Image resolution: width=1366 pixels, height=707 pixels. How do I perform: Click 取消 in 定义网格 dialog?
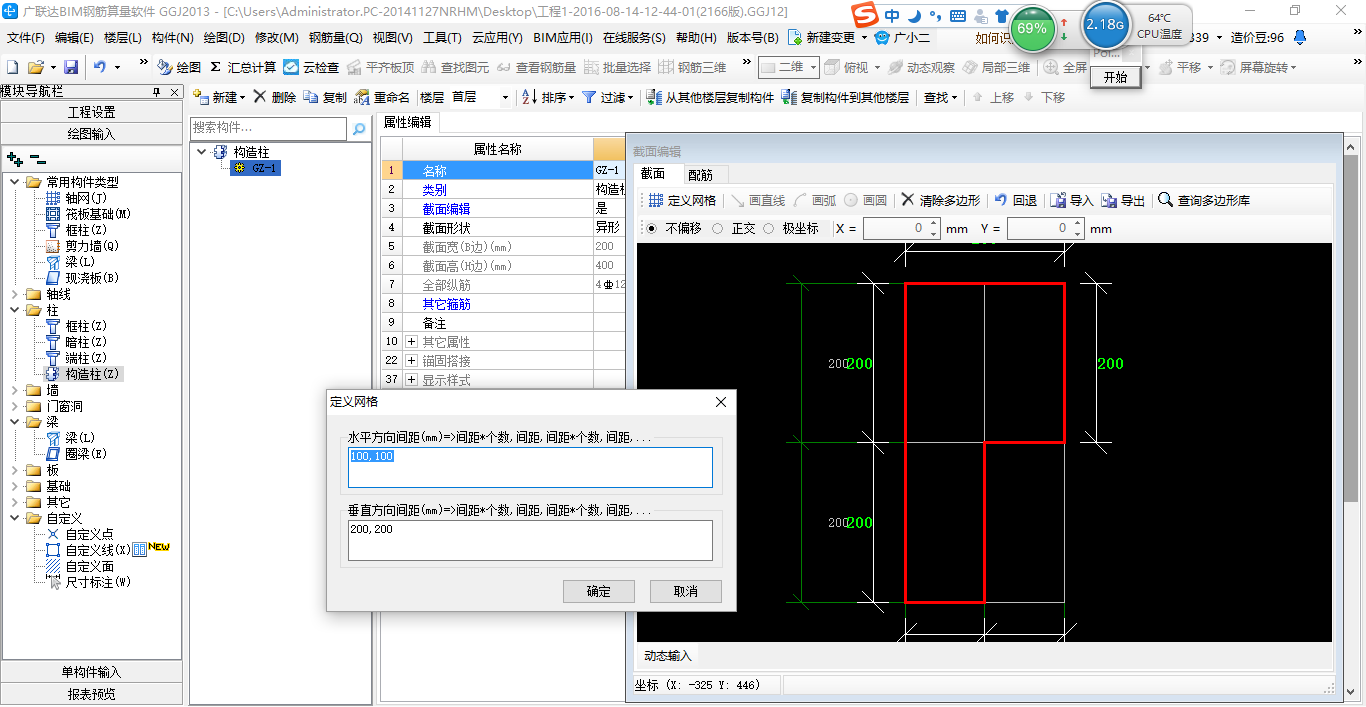tap(685, 591)
